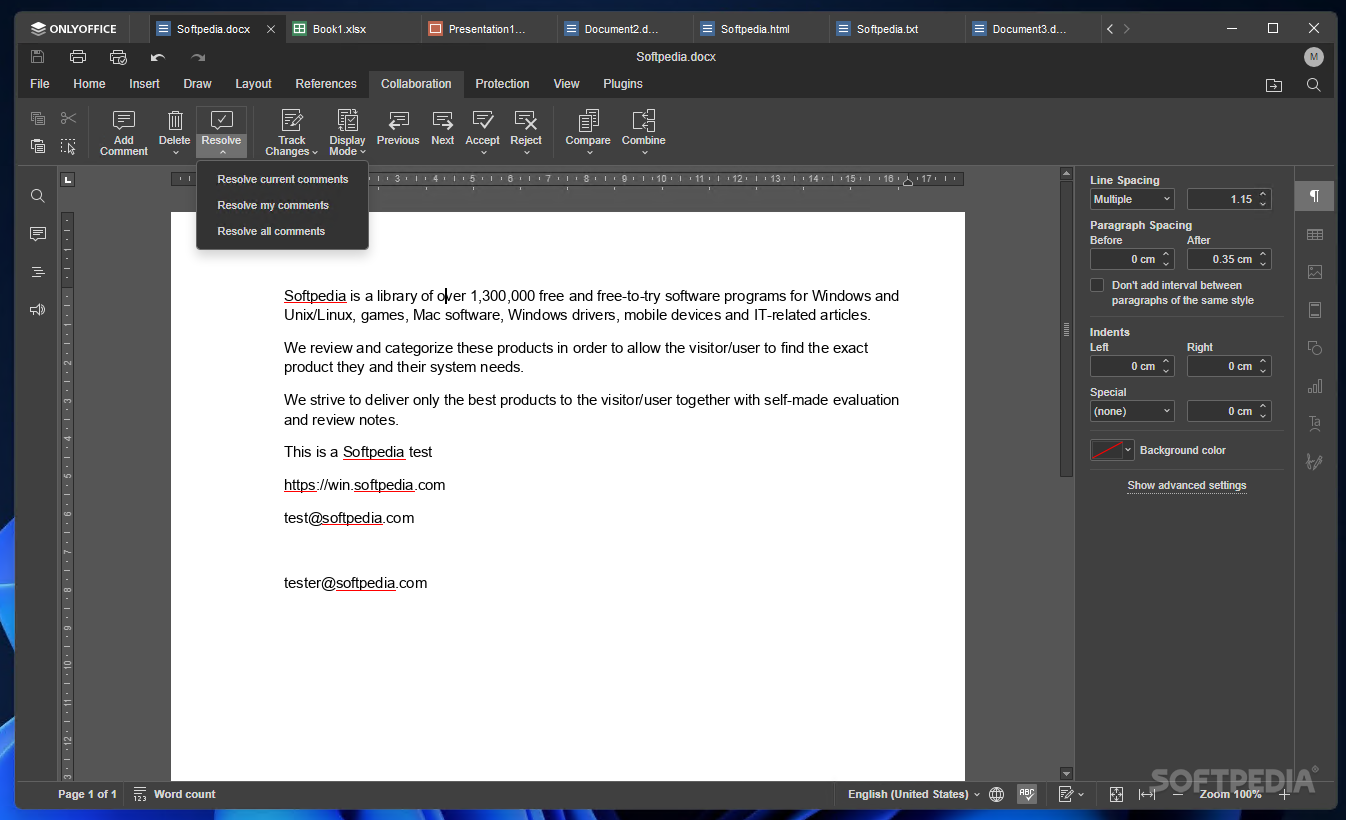Open Header and footer settings in sidebar
This screenshot has height=820, width=1346.
coord(1315,310)
